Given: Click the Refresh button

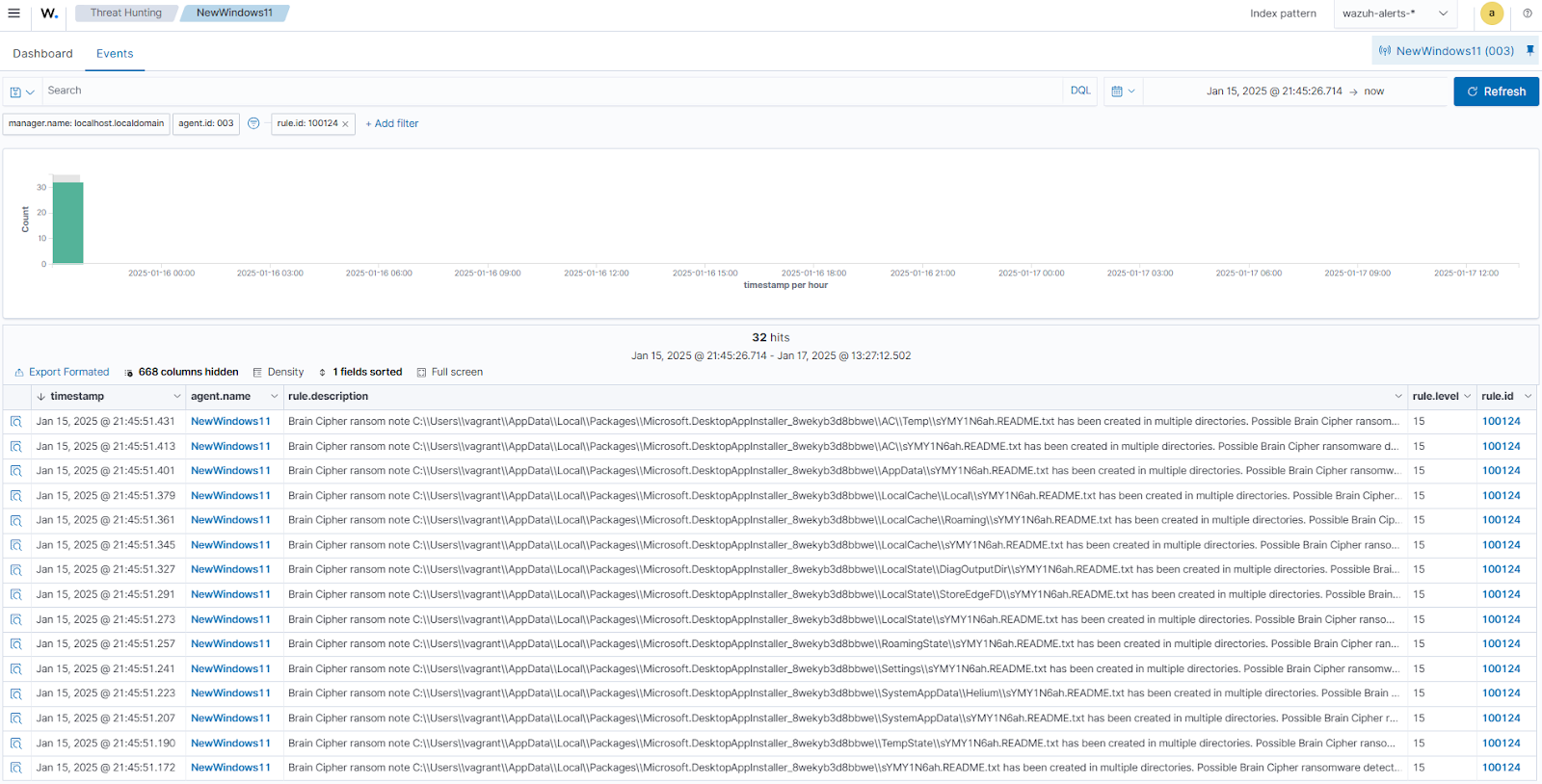Looking at the screenshot, I should [x=1496, y=91].
